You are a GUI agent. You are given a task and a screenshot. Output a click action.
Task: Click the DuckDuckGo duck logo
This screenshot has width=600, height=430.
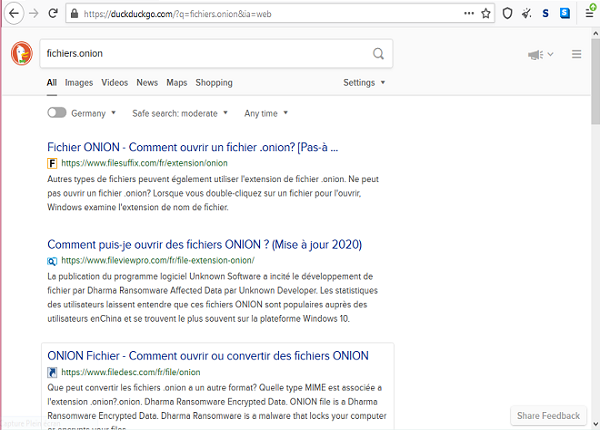point(22,53)
